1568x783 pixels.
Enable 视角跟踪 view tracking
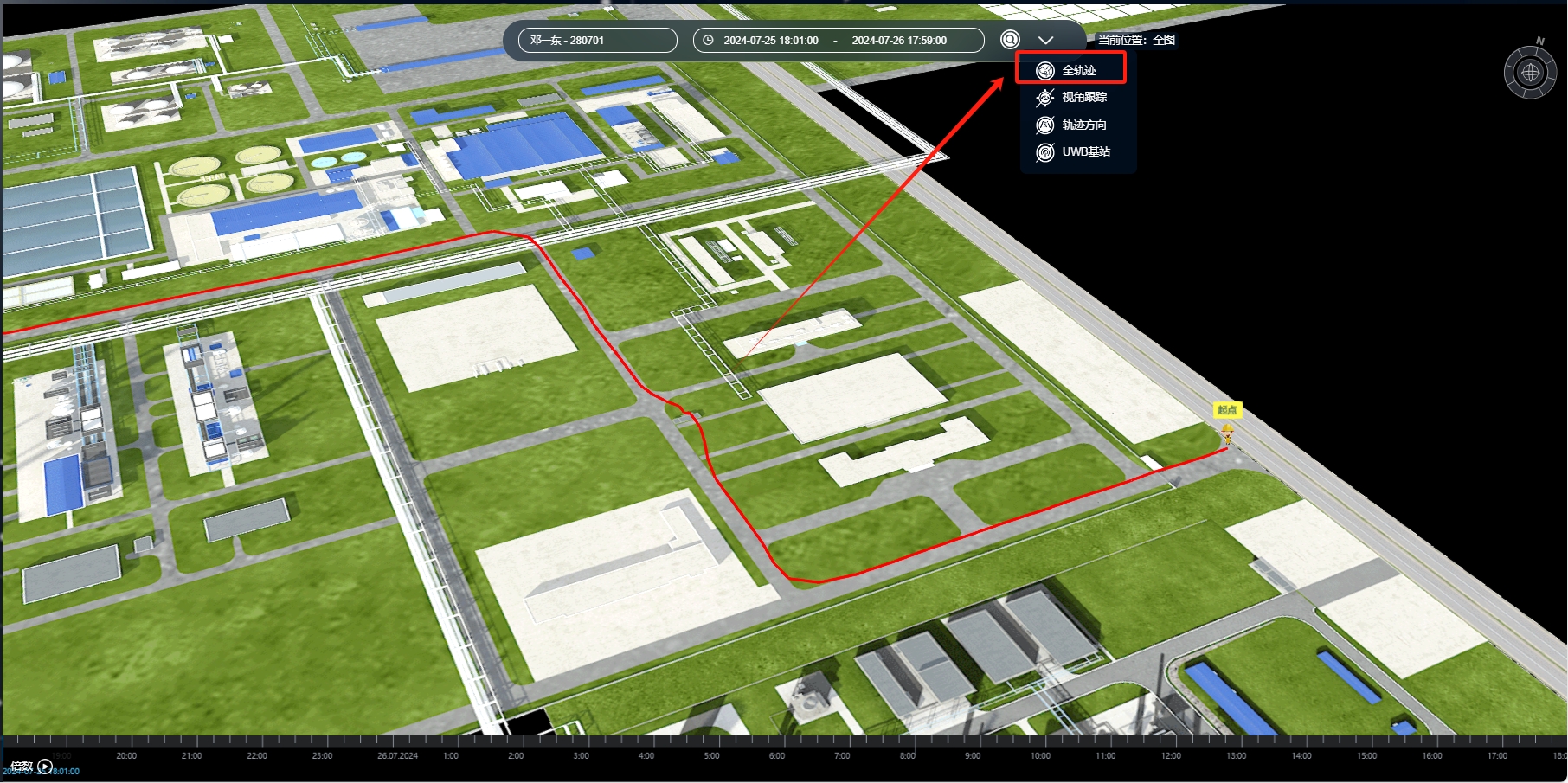click(1083, 97)
